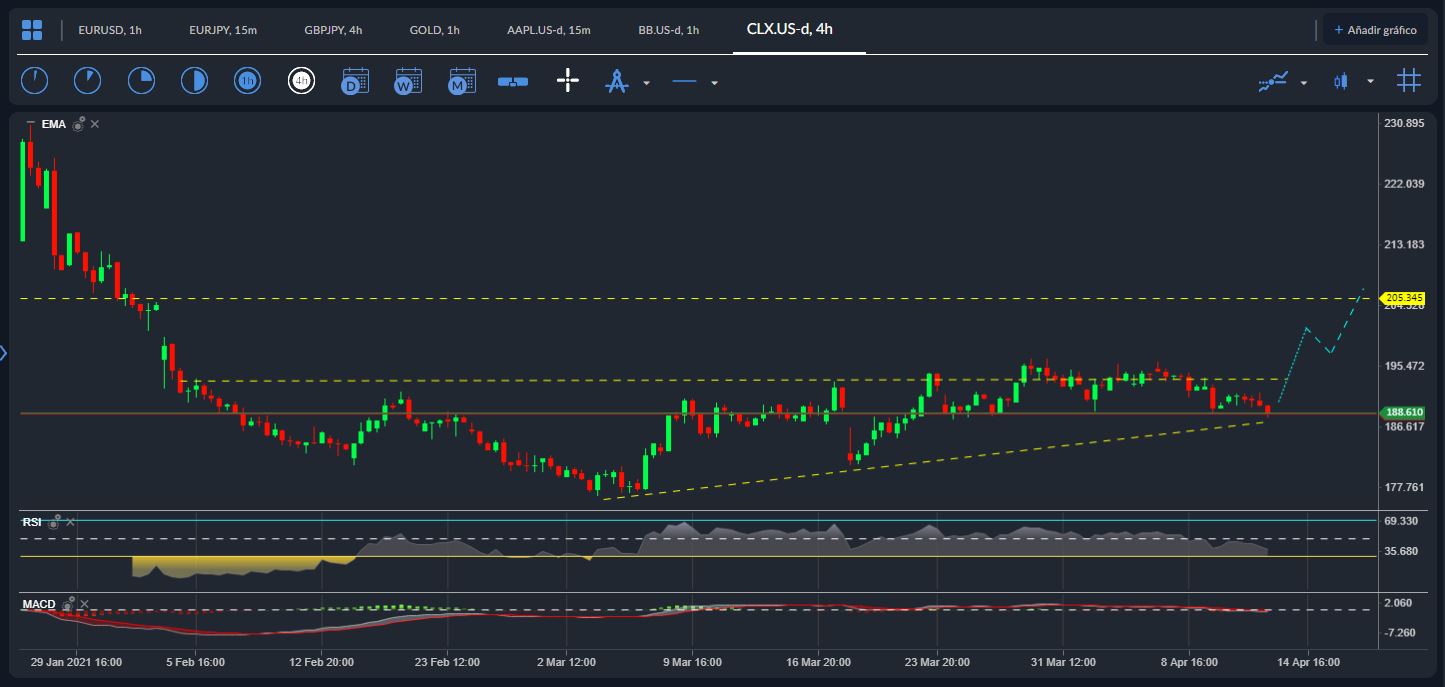Toggle the chart grid lines icon
The width and height of the screenshot is (1445, 687).
pyautogui.click(x=1408, y=81)
